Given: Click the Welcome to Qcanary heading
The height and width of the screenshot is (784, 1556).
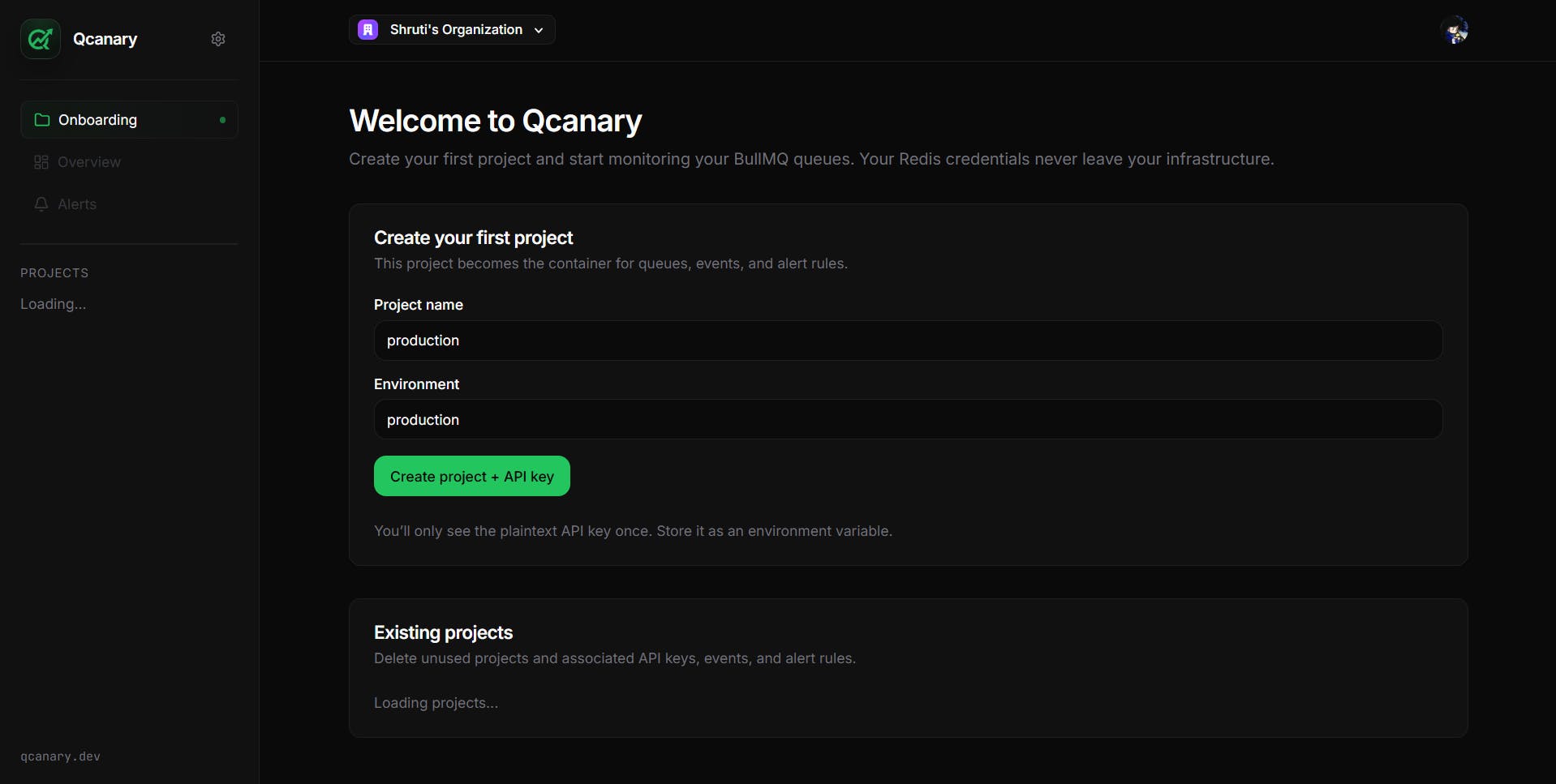Looking at the screenshot, I should pyautogui.click(x=496, y=121).
